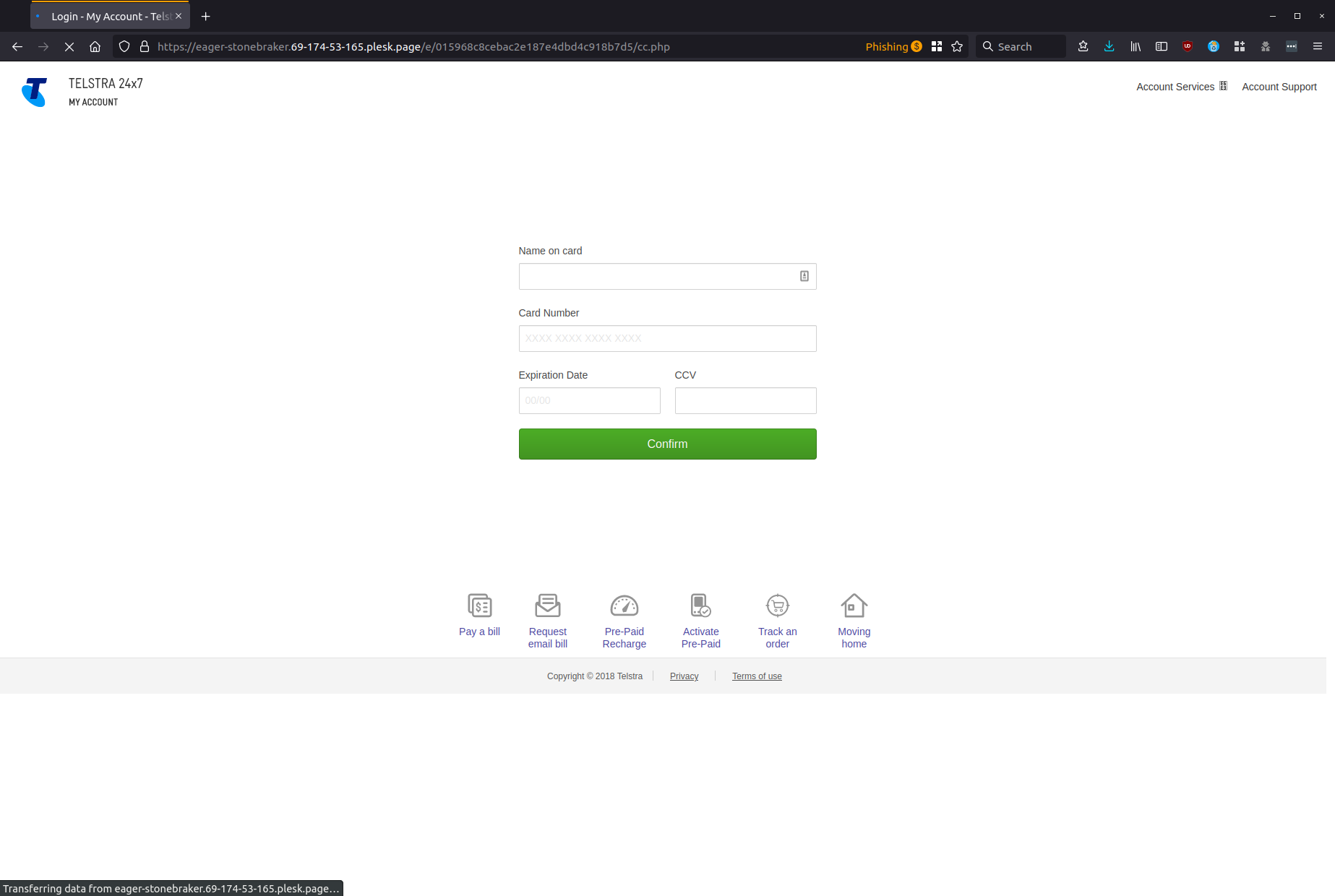Screen dimensions: 1335x896
Task: Open the Track an order link
Action: [x=778, y=637]
